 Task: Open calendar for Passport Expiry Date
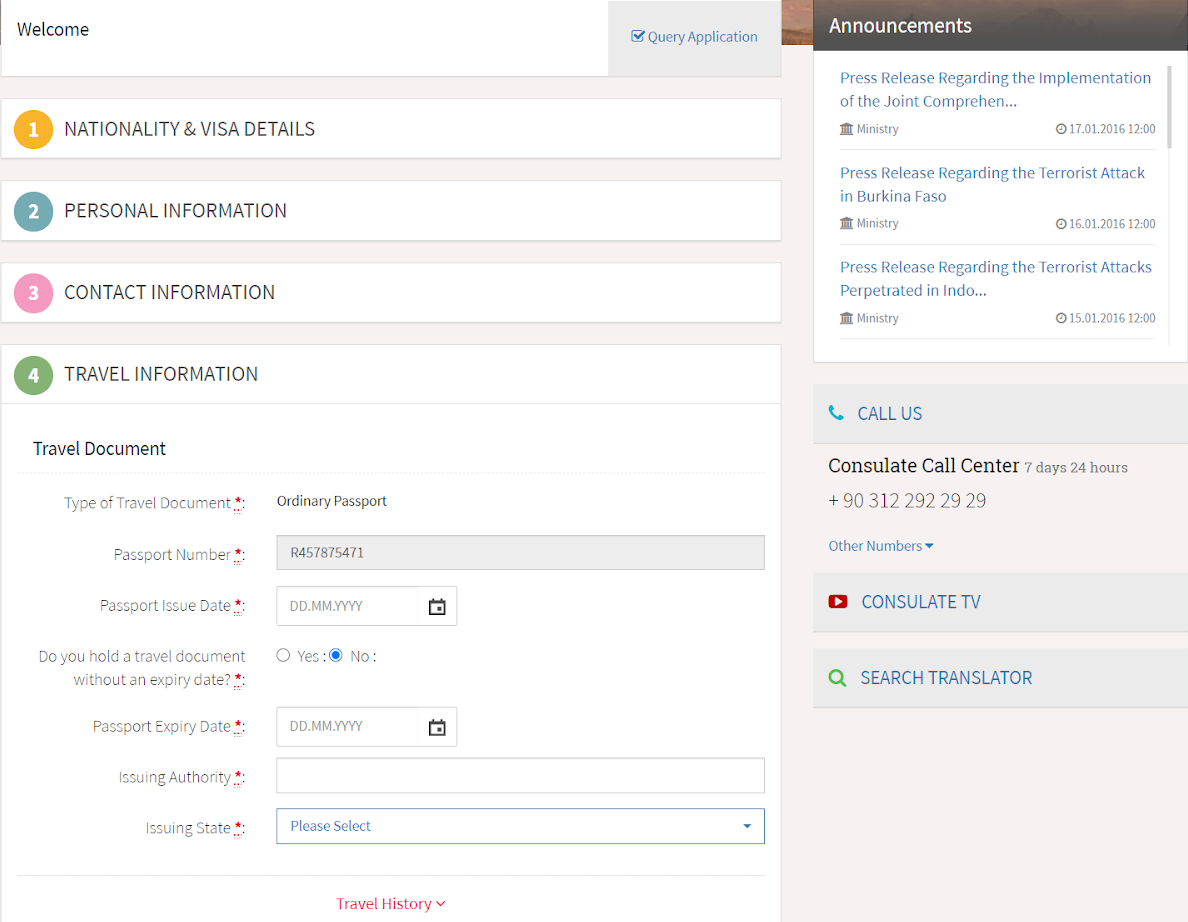click(x=437, y=727)
